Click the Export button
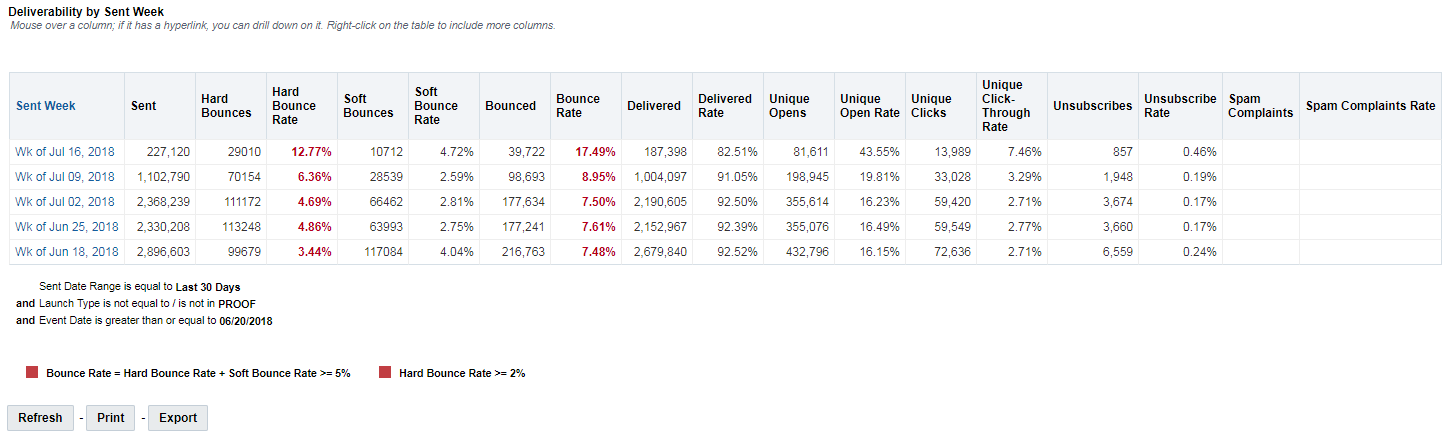The width and height of the screenshot is (1449, 437). pos(178,418)
